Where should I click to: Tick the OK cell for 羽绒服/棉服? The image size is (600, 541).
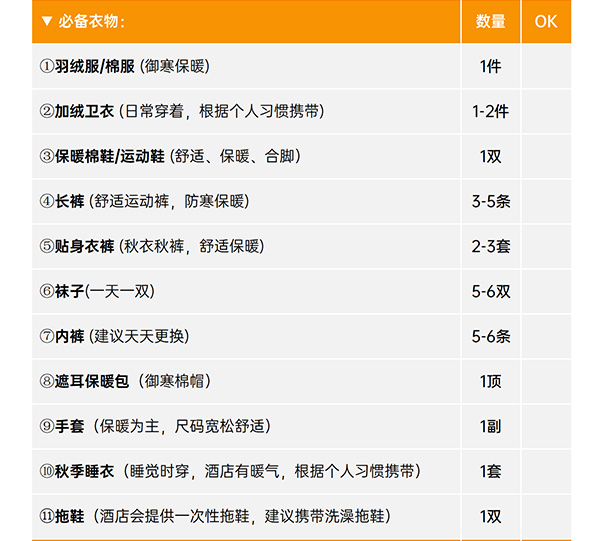[546, 67]
